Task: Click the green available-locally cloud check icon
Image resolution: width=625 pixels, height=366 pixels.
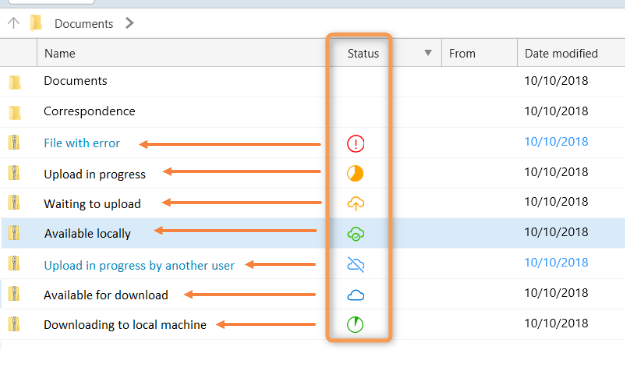Action: pyautogui.click(x=356, y=234)
